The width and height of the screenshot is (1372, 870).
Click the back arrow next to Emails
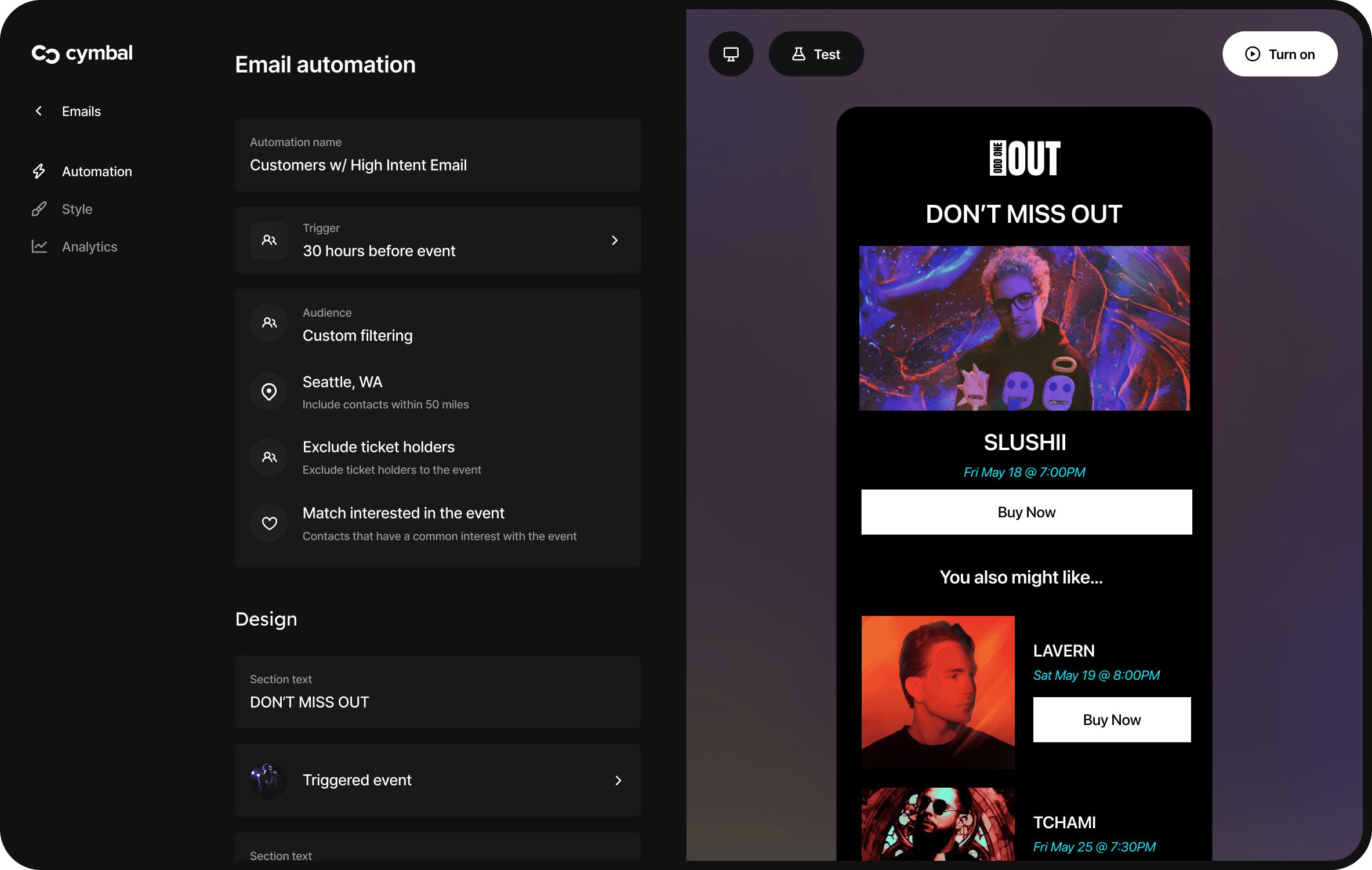tap(39, 111)
